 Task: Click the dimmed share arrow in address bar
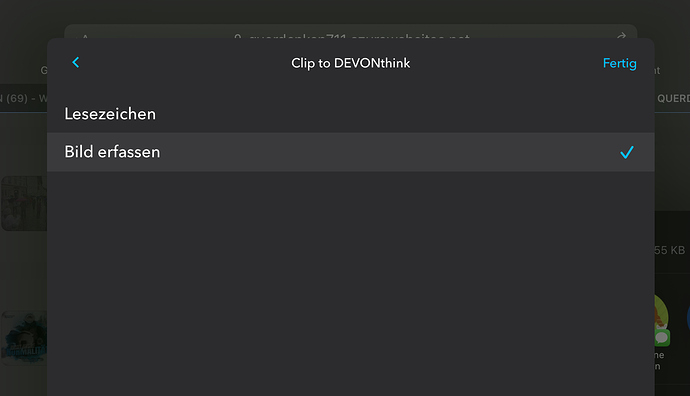tap(621, 35)
